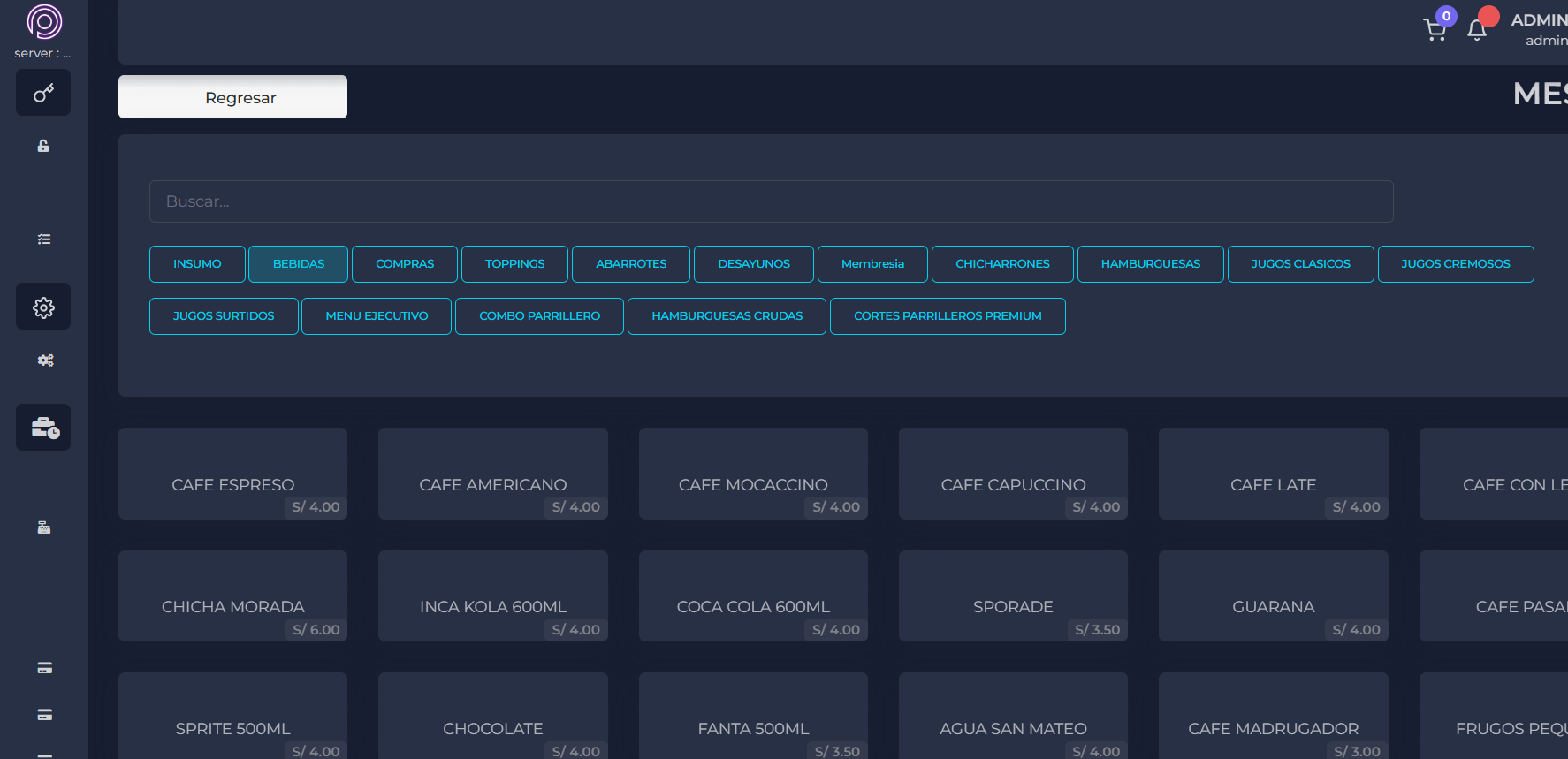Image resolution: width=1568 pixels, height=759 pixels.
Task: Click the server label under the logo
Action: click(42, 53)
